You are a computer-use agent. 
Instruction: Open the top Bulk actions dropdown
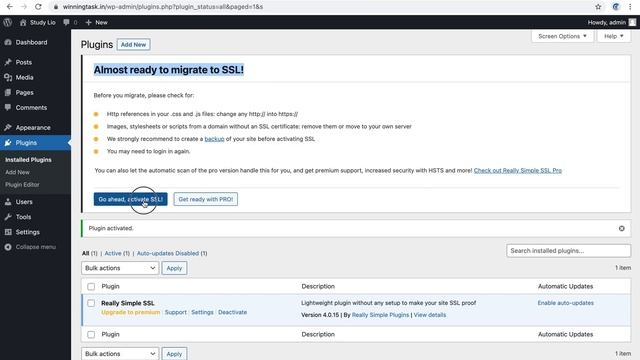120,268
